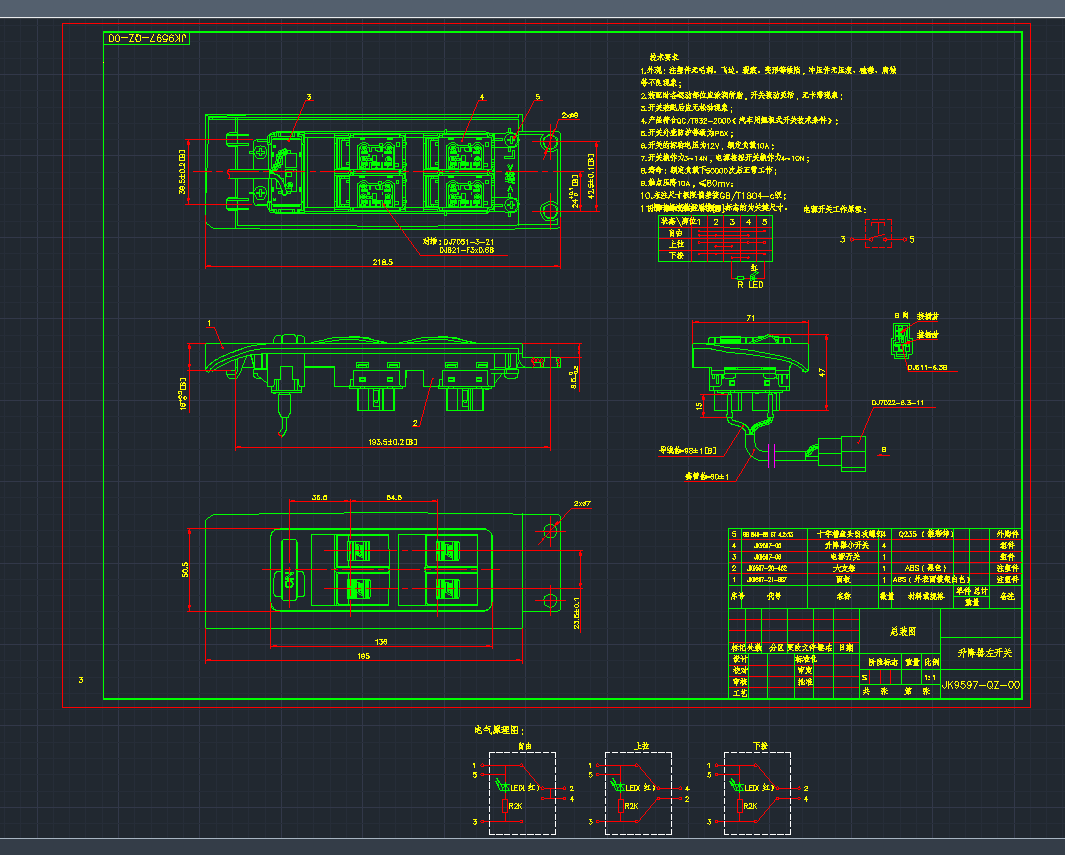Click the 技术要求 heading text

[665, 59]
